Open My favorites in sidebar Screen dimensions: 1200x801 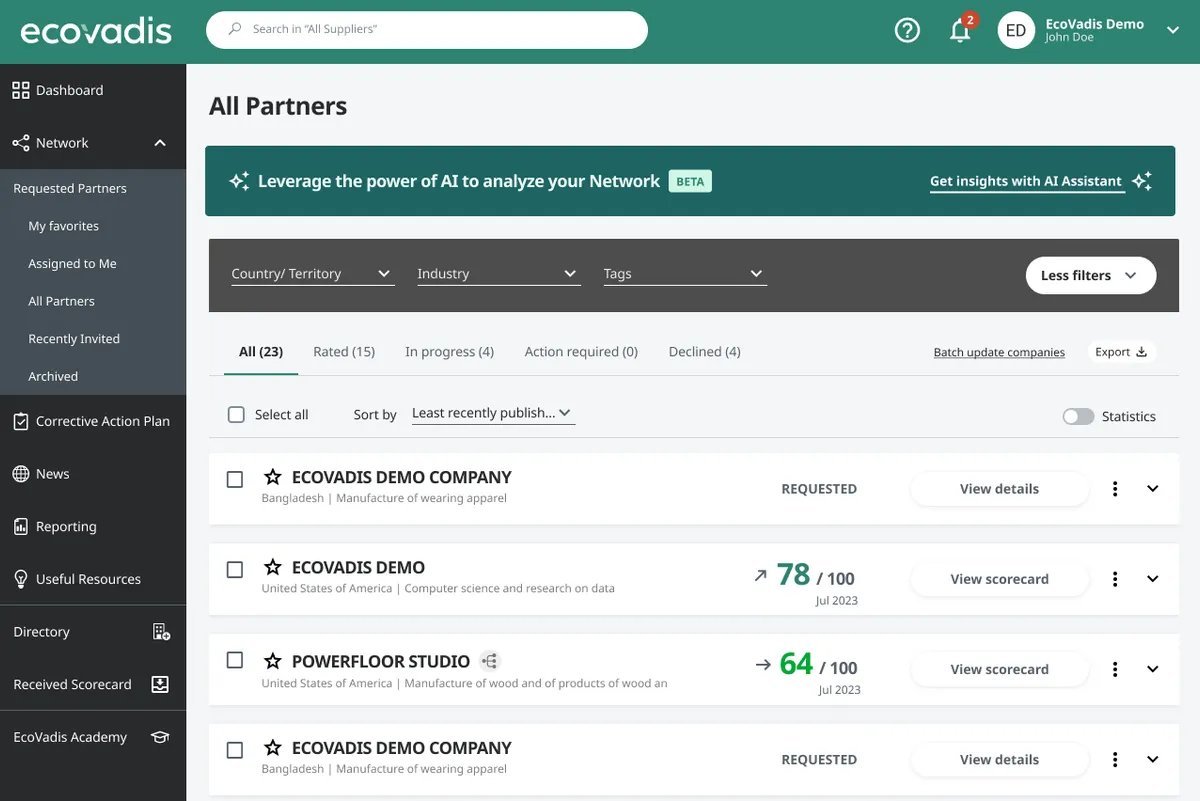(x=64, y=226)
